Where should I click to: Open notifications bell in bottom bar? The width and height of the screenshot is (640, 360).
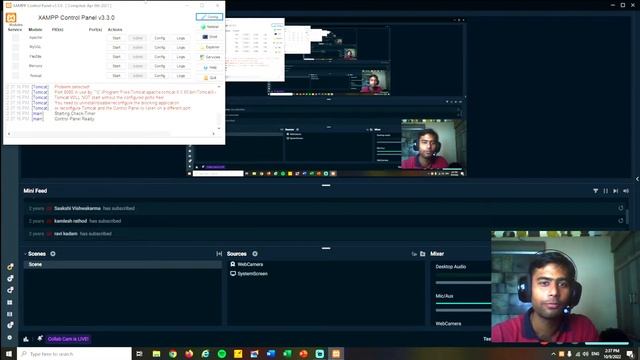[40, 338]
